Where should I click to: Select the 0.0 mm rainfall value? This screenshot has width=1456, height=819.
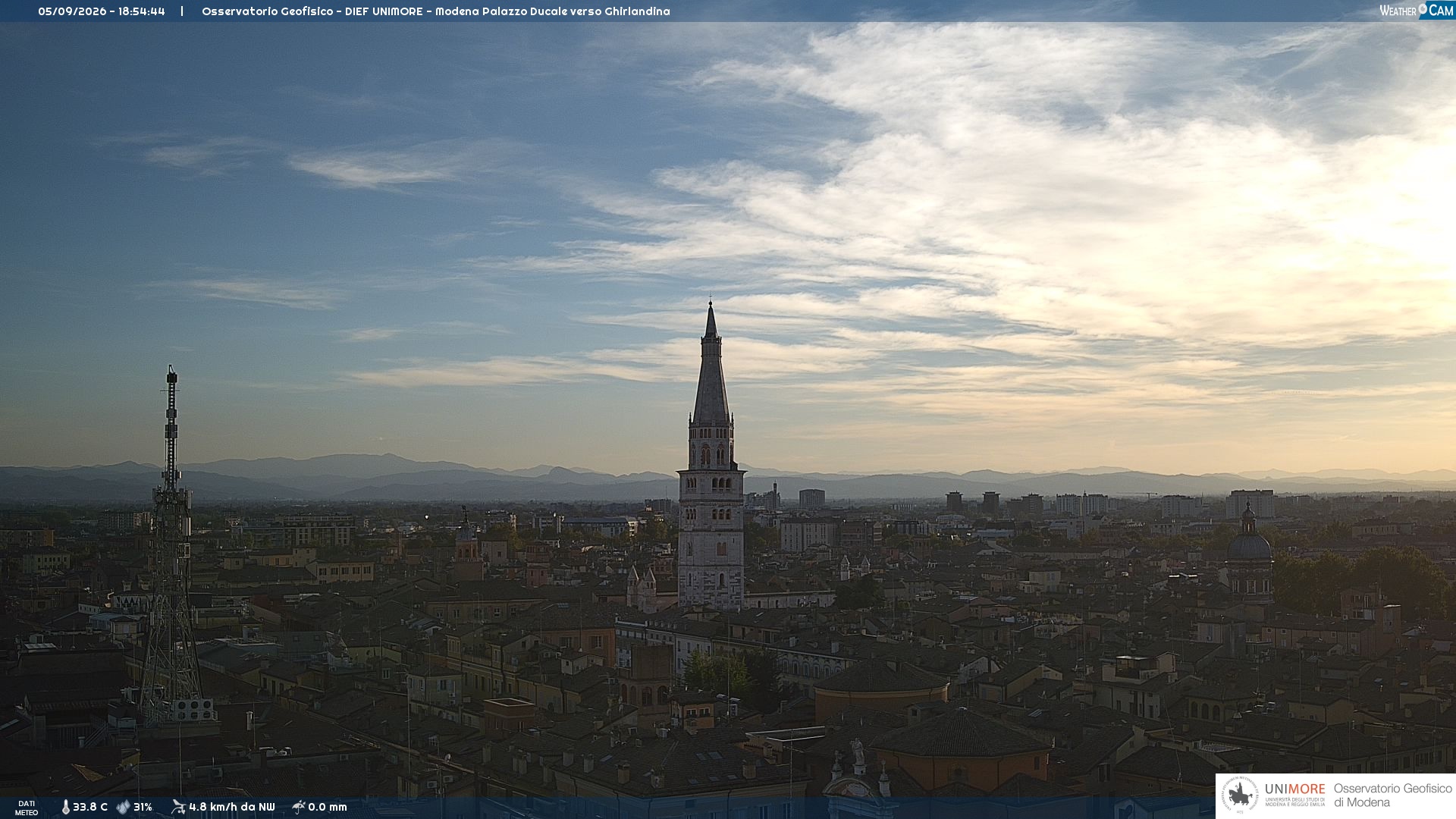point(328,807)
